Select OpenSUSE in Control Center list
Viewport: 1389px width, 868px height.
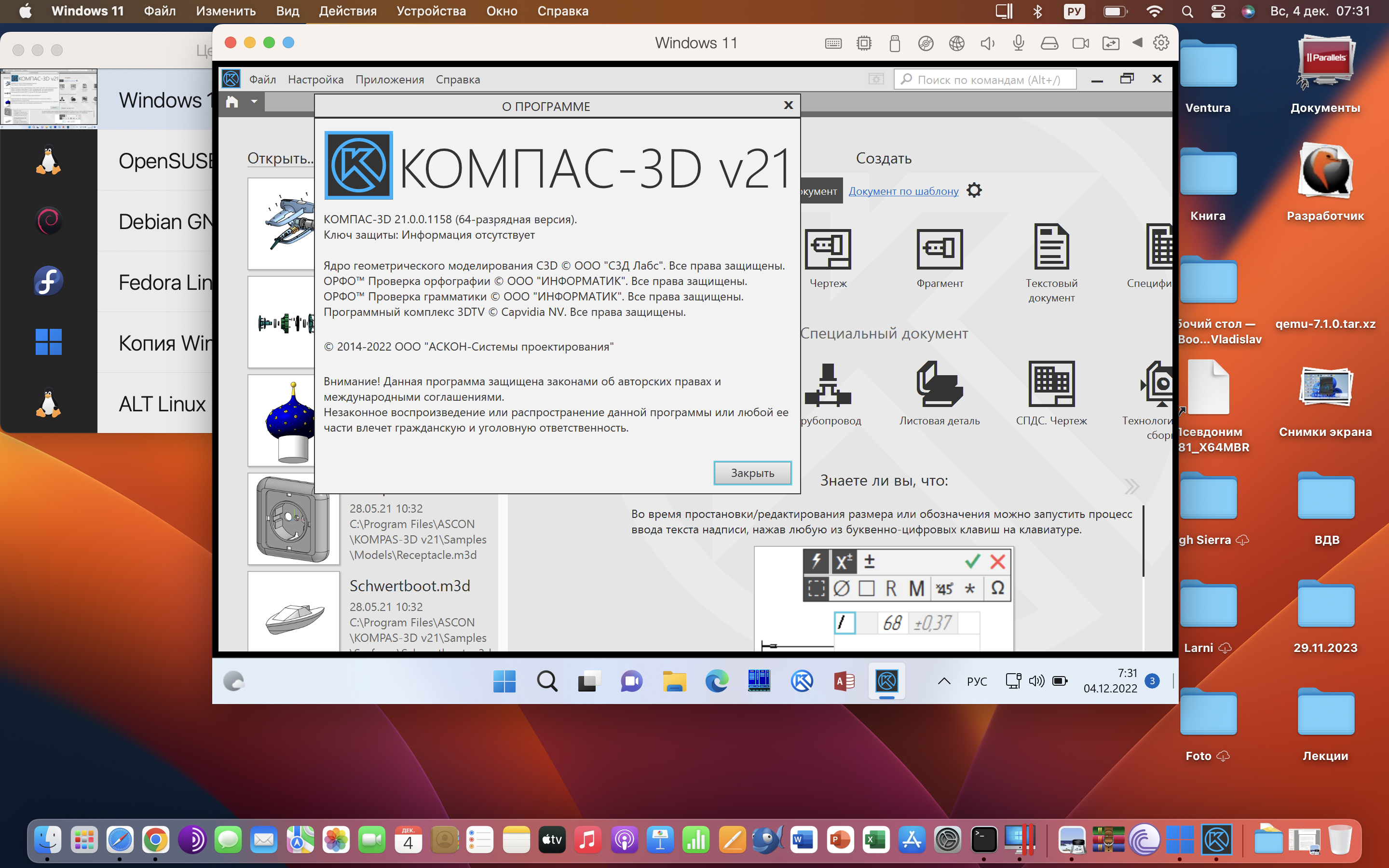coord(107,160)
